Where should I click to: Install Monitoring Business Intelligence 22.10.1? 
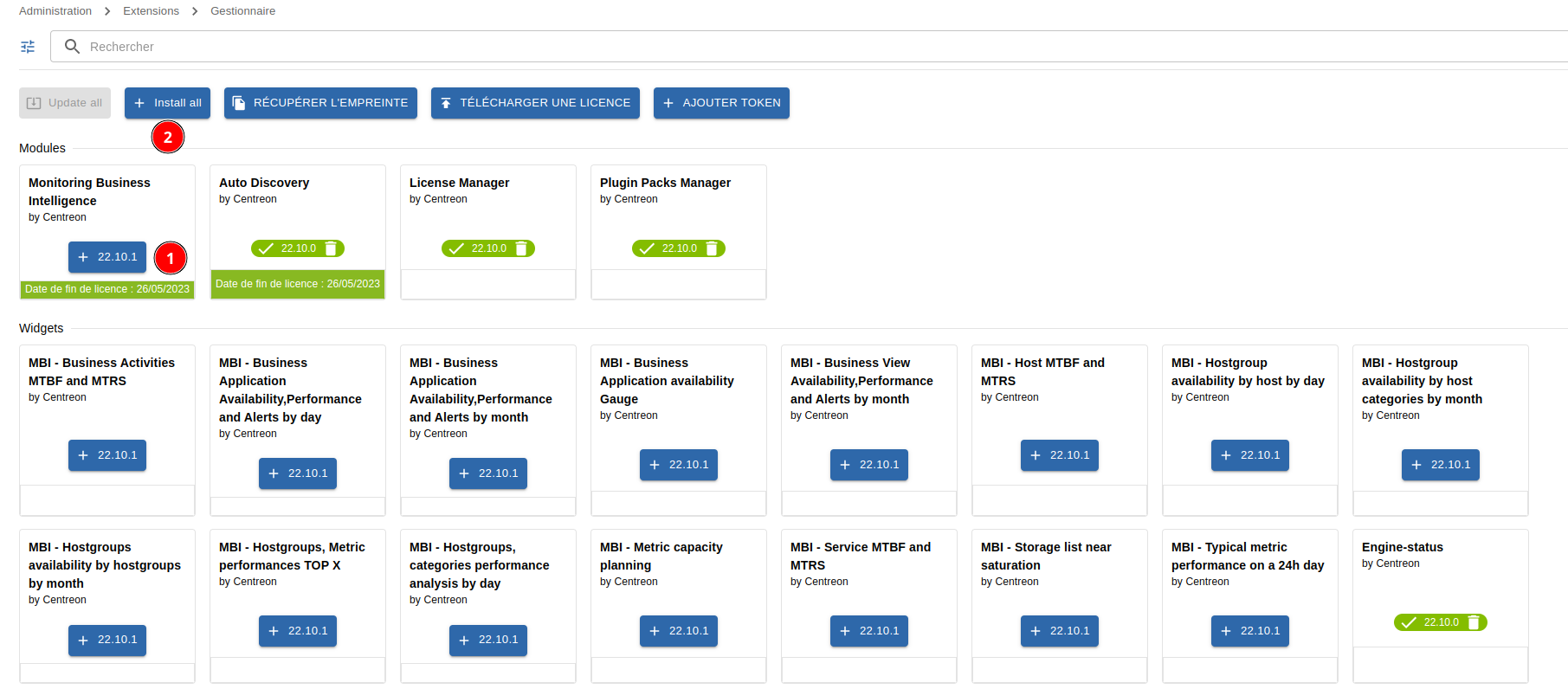click(107, 257)
